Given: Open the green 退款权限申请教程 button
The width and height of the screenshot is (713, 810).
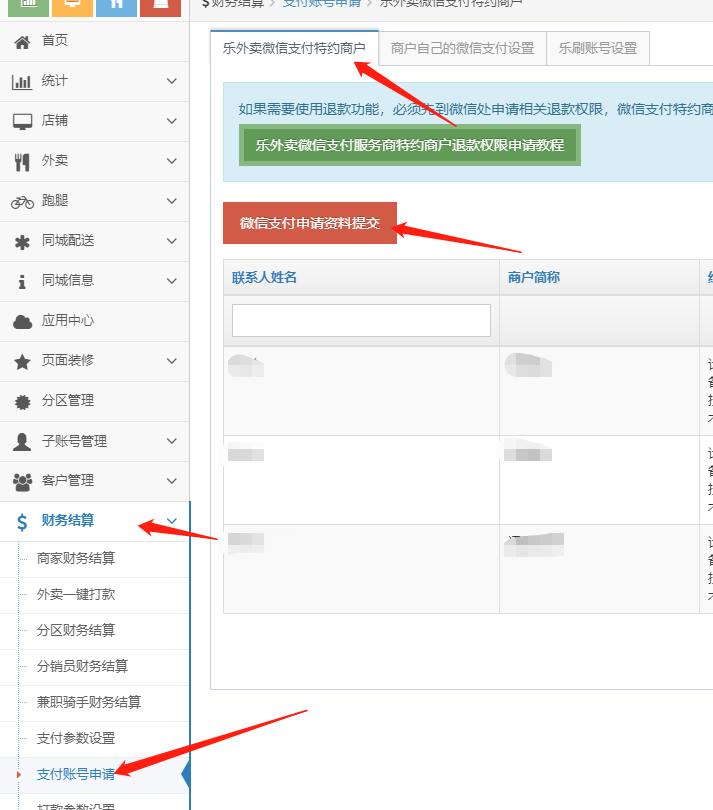Looking at the screenshot, I should (410, 145).
